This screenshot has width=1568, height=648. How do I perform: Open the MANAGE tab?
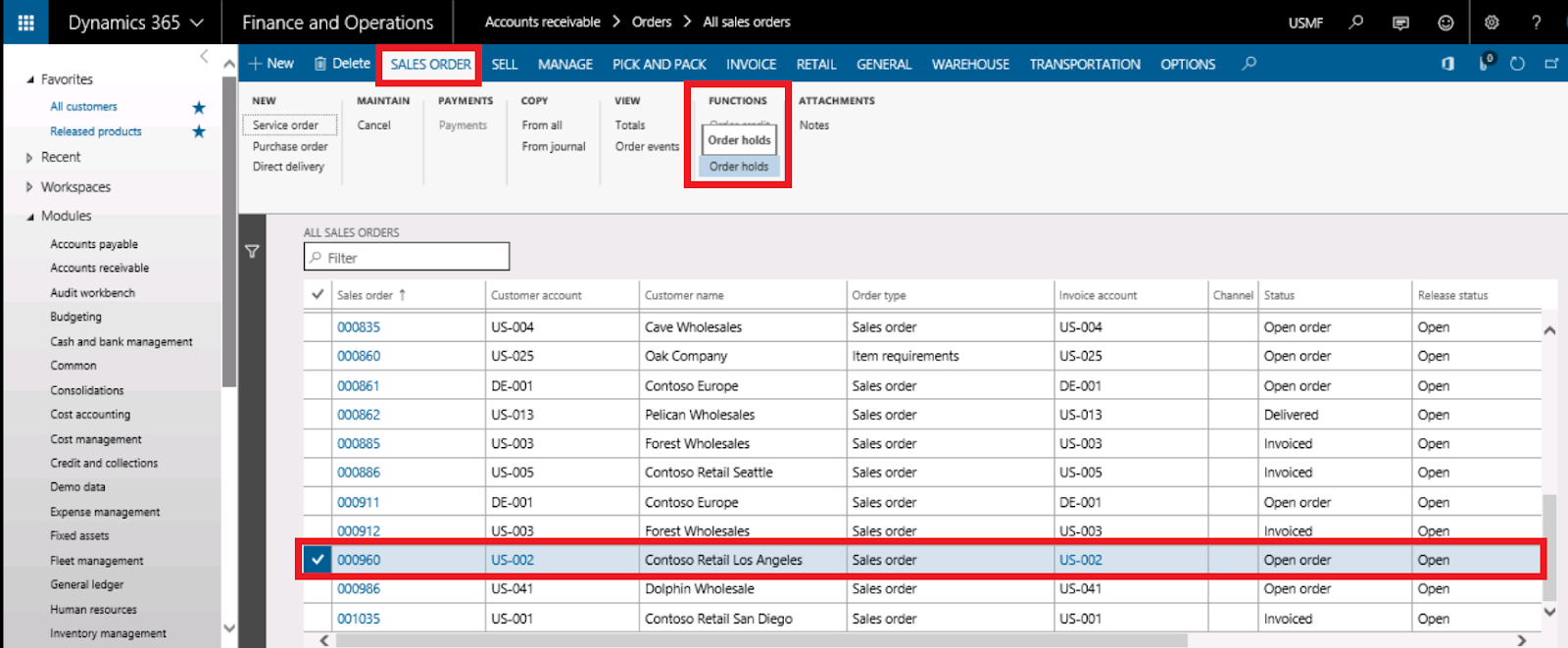[565, 64]
